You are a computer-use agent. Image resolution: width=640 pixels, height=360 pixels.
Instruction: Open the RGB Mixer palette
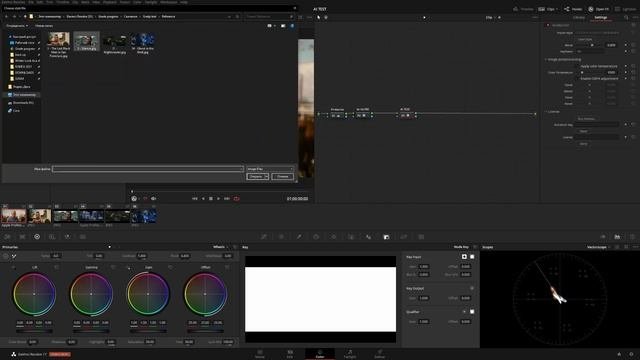tap(67, 237)
